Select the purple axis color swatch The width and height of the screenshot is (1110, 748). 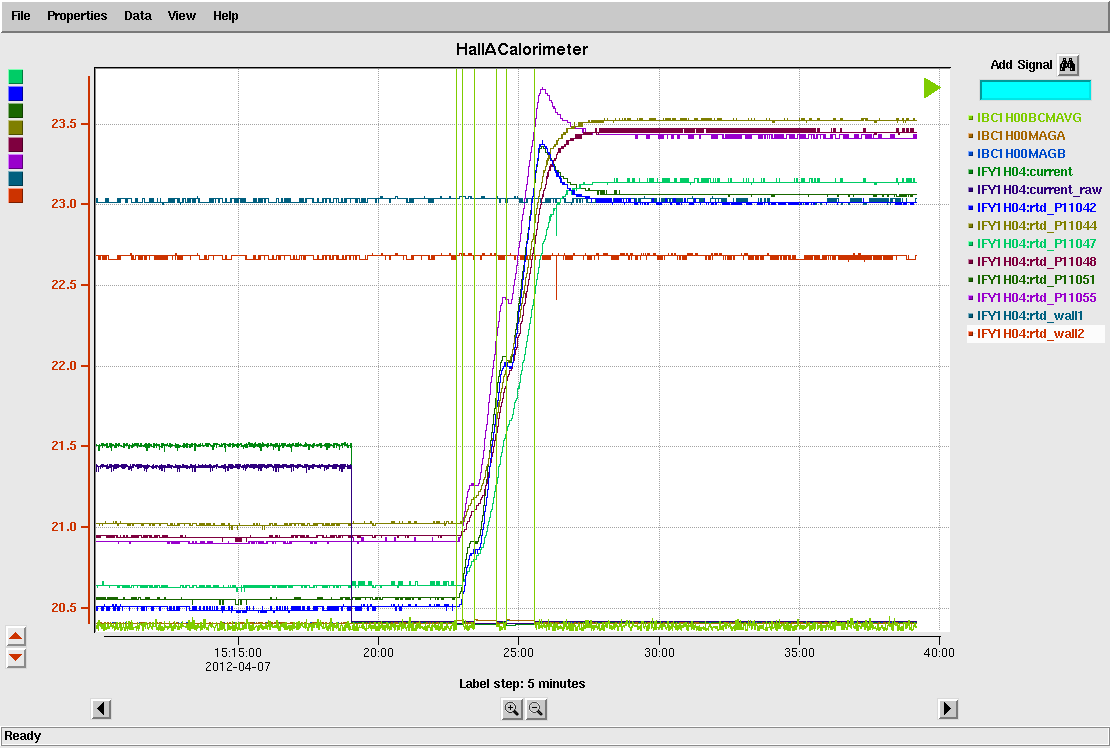click(16, 161)
